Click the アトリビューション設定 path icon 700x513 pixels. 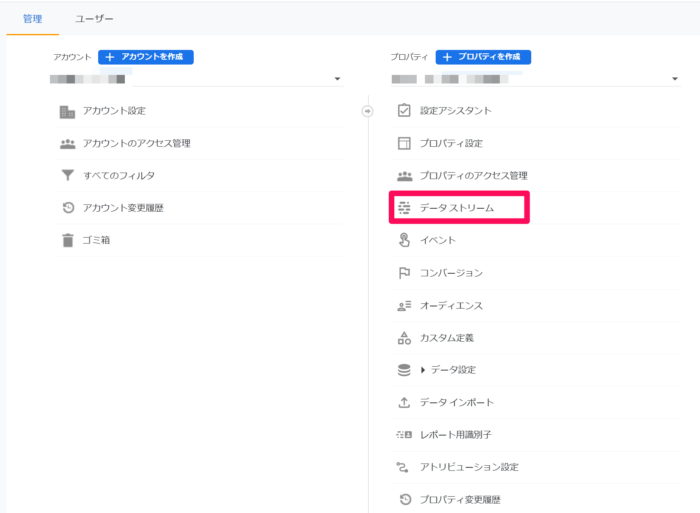point(403,467)
